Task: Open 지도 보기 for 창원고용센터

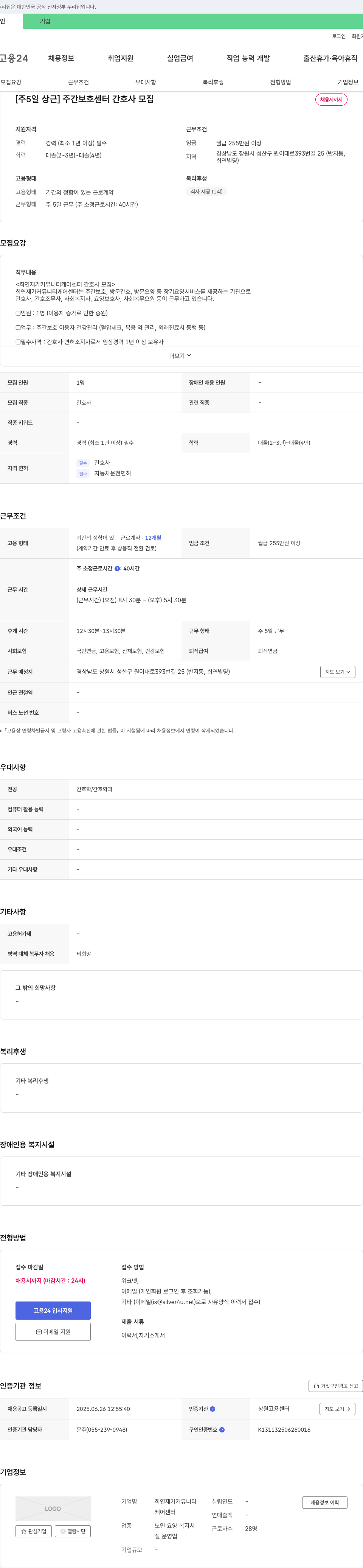Action: click(337, 1409)
